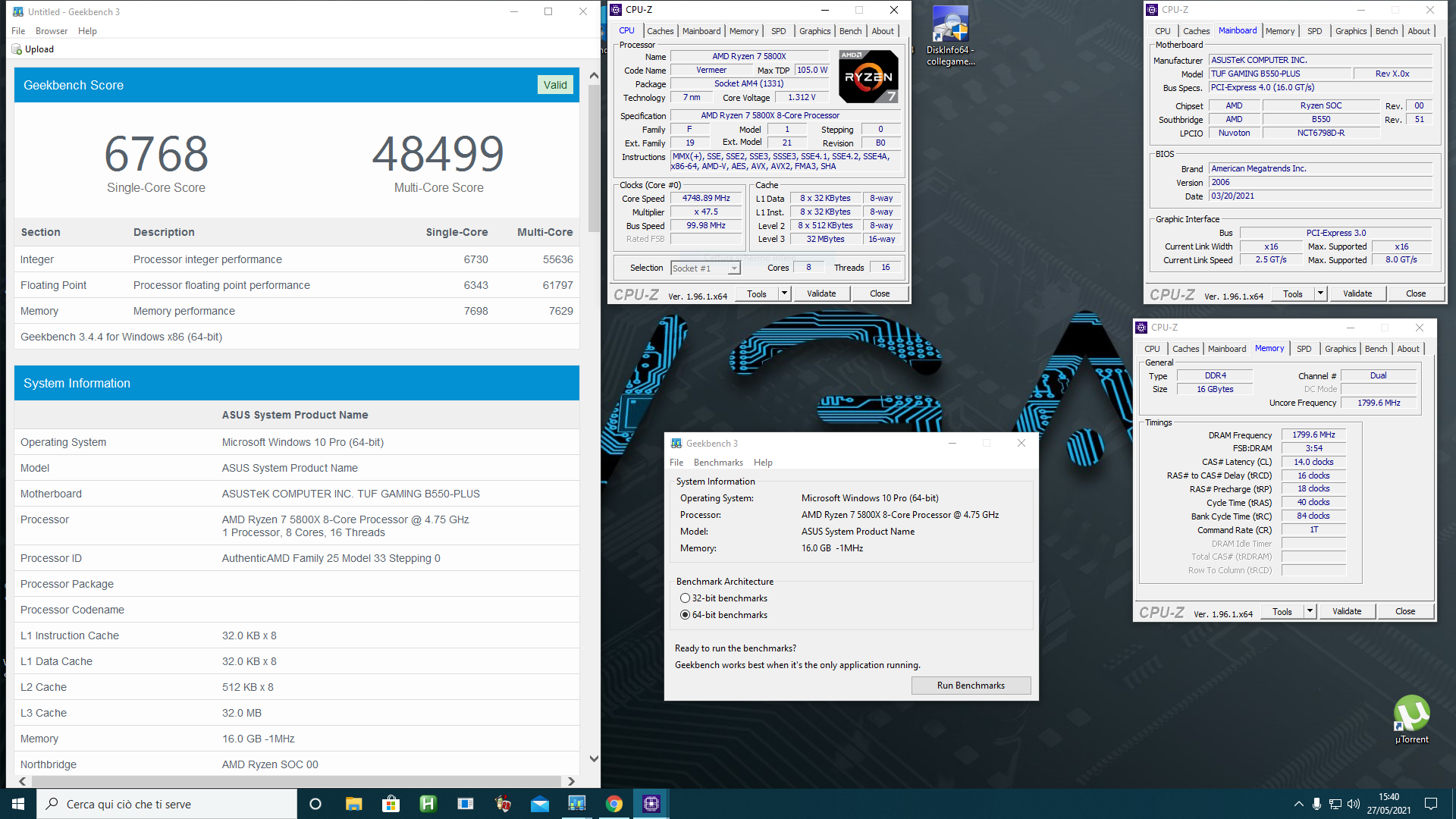This screenshot has height=819, width=1456.
Task: Open the blue news app taskbar icon
Action: 465,804
